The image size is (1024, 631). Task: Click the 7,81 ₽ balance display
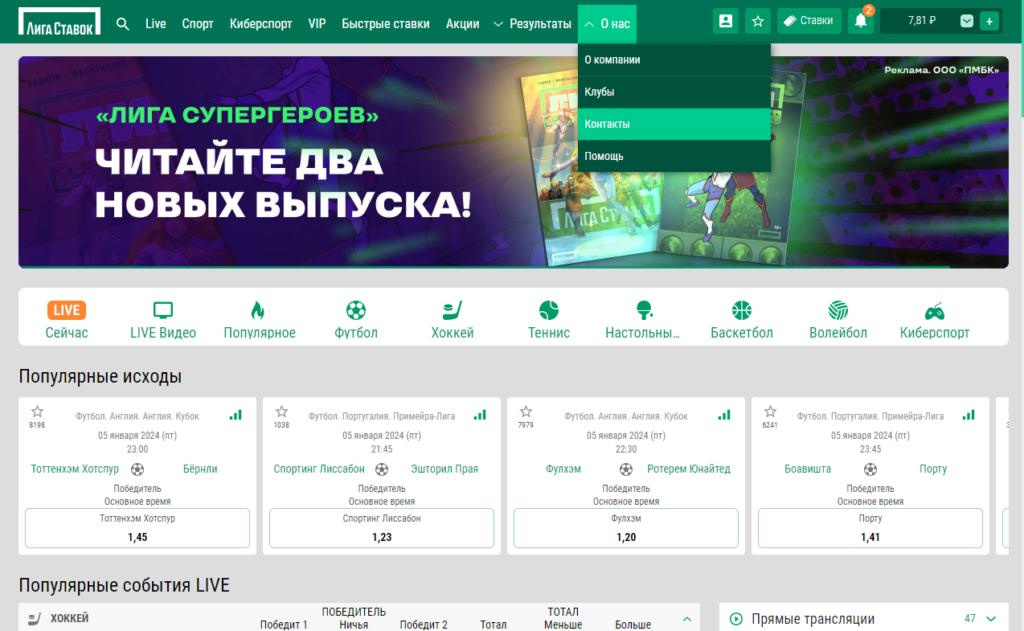coord(921,21)
